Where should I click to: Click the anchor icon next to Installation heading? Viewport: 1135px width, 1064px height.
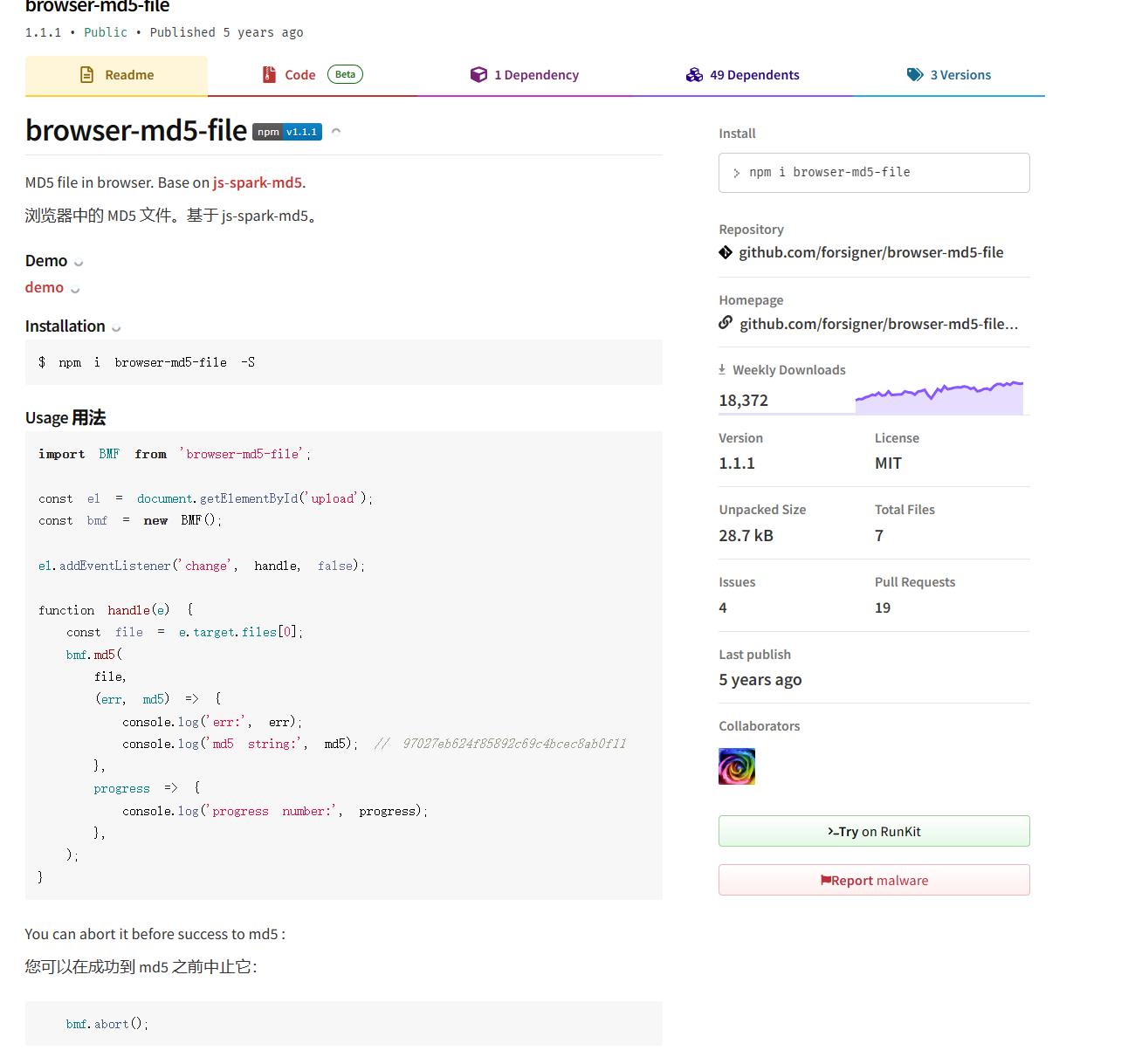click(116, 327)
